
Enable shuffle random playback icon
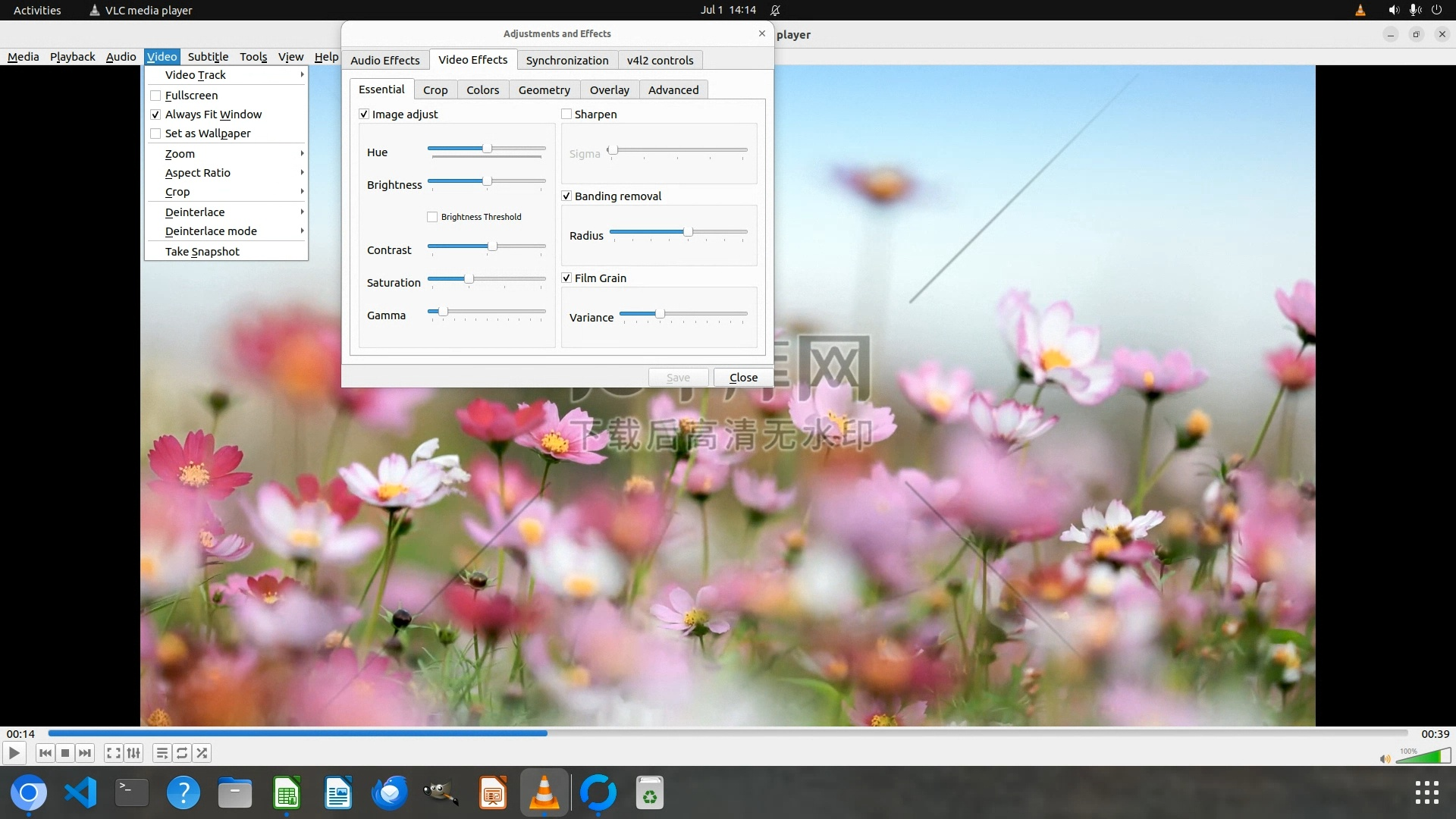[x=202, y=753]
